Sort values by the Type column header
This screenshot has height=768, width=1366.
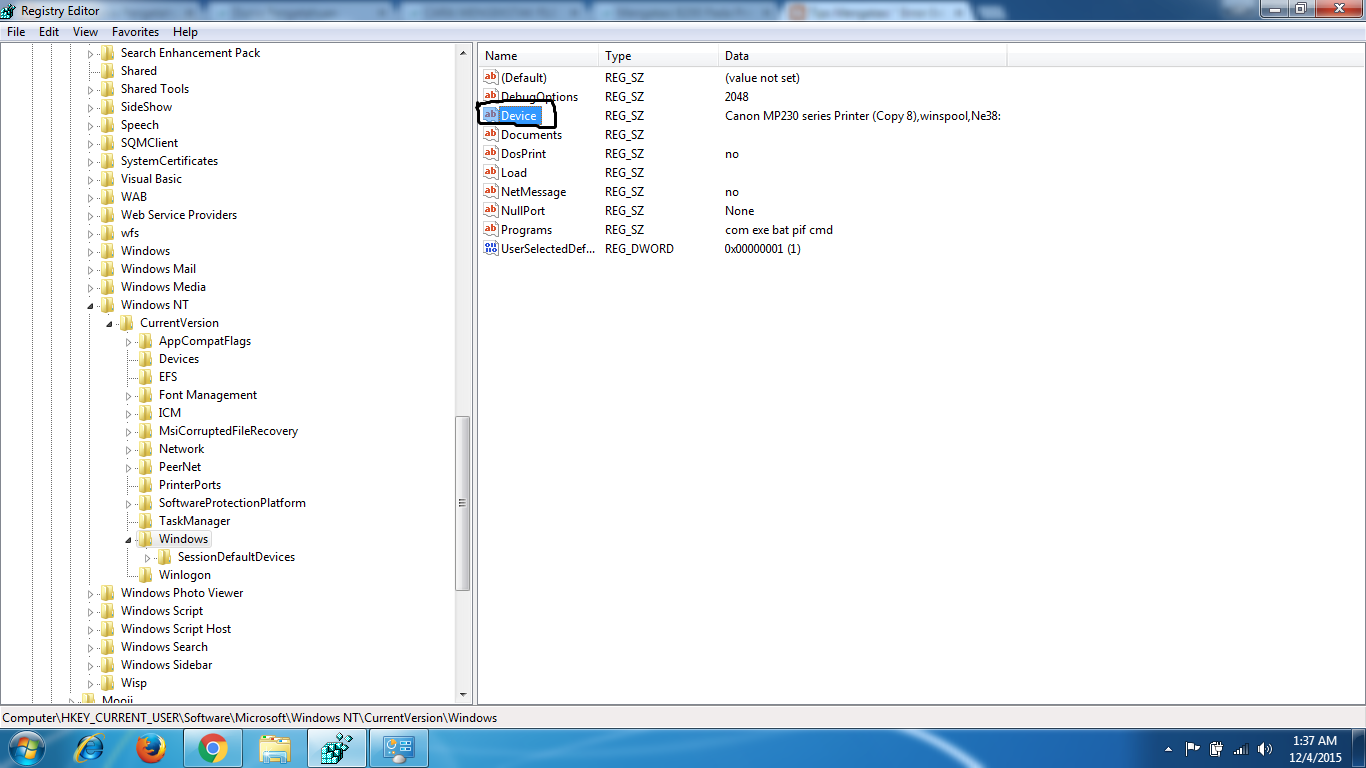tap(659, 56)
